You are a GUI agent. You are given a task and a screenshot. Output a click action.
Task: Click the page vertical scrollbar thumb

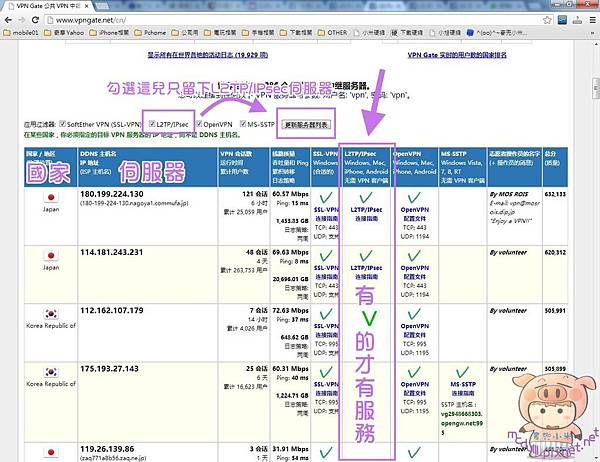[x=596, y=88]
